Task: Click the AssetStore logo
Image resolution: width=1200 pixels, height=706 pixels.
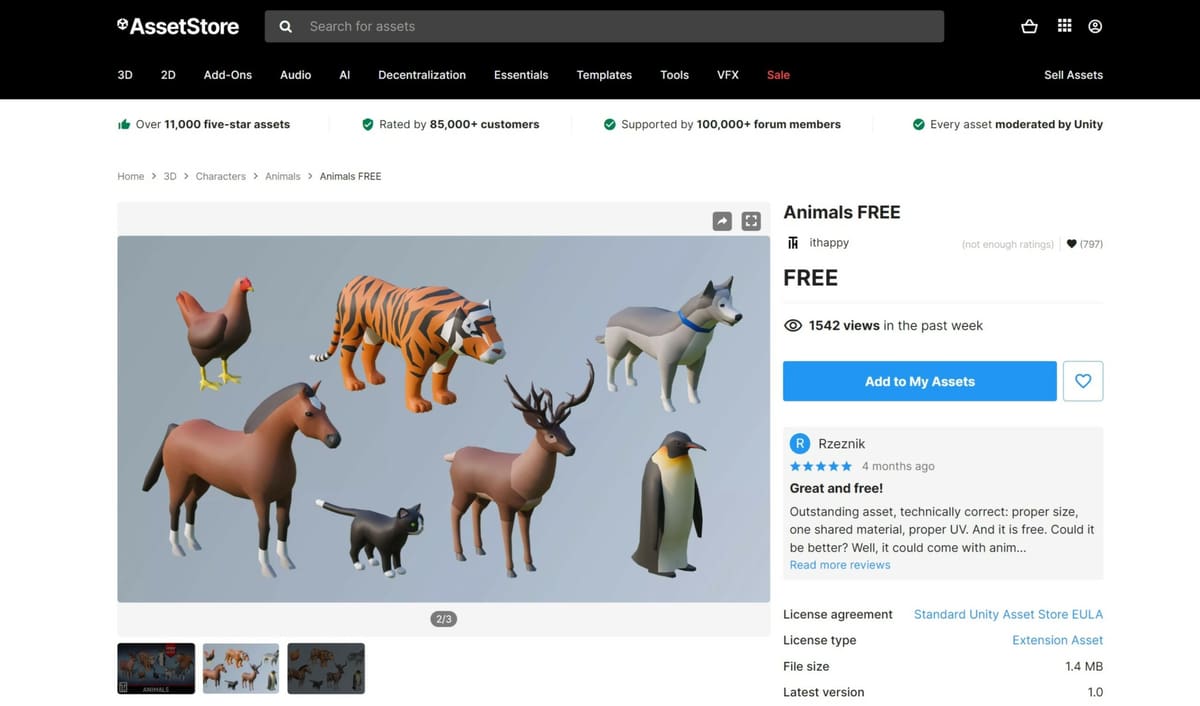Action: [178, 26]
